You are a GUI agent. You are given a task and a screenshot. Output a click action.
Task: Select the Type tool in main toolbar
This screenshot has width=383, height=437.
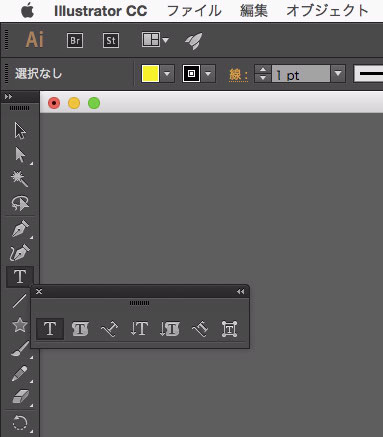20,277
